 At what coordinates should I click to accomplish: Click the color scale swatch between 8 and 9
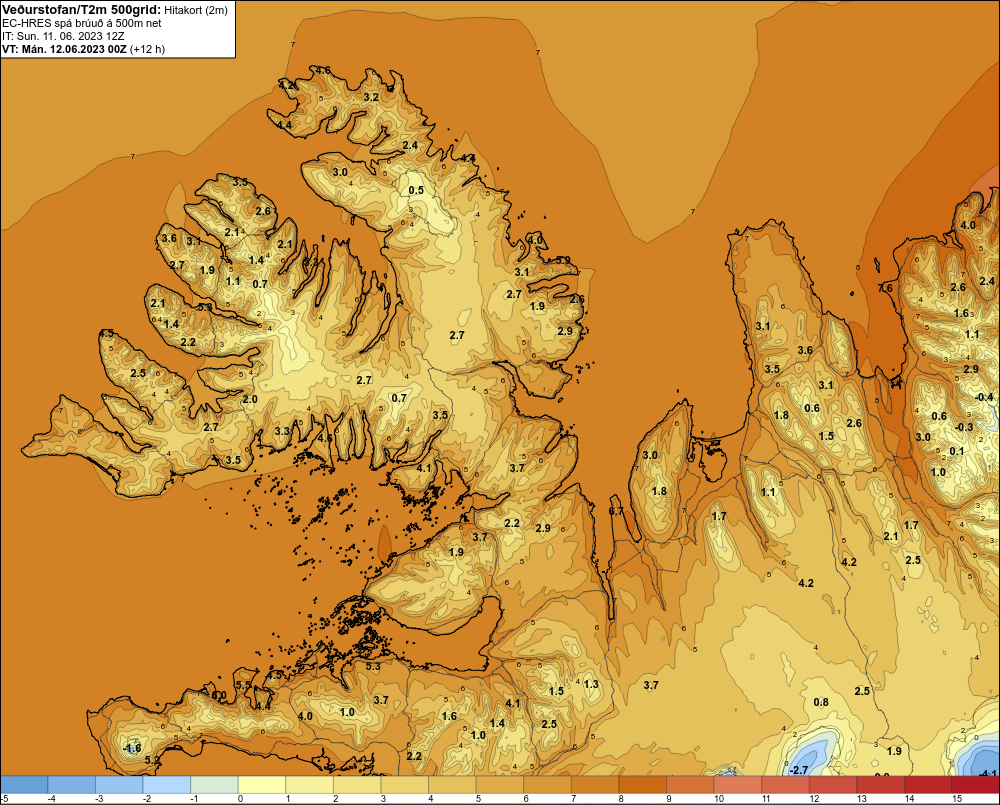642,784
